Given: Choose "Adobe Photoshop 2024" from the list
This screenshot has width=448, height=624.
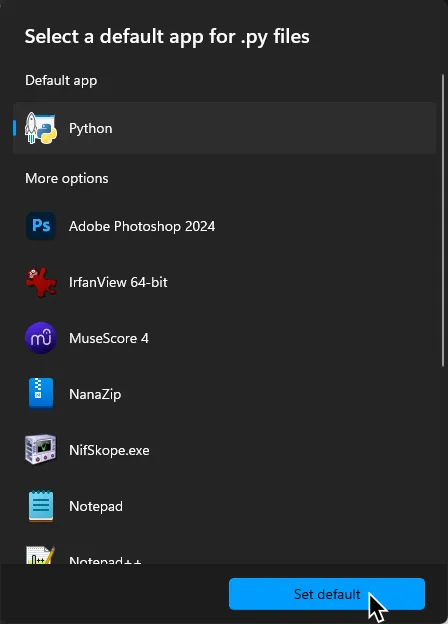Looking at the screenshot, I should click(x=225, y=226).
